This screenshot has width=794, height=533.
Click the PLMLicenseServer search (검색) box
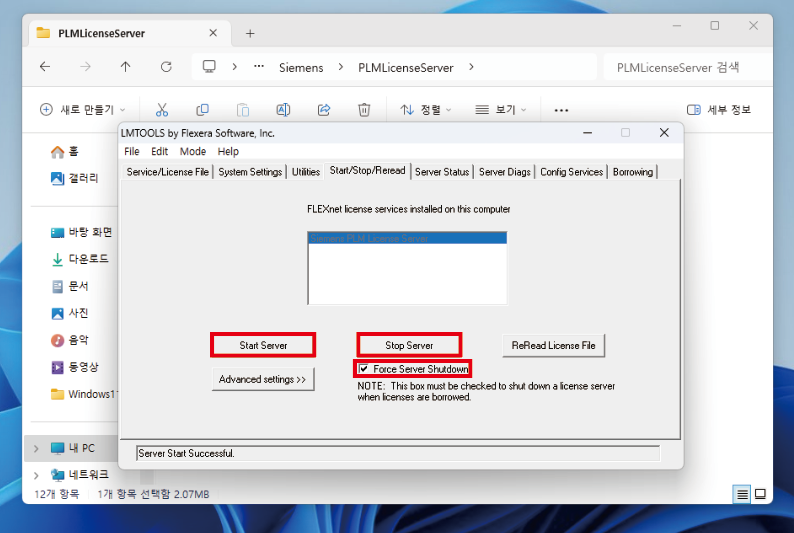pyautogui.click(x=688, y=67)
